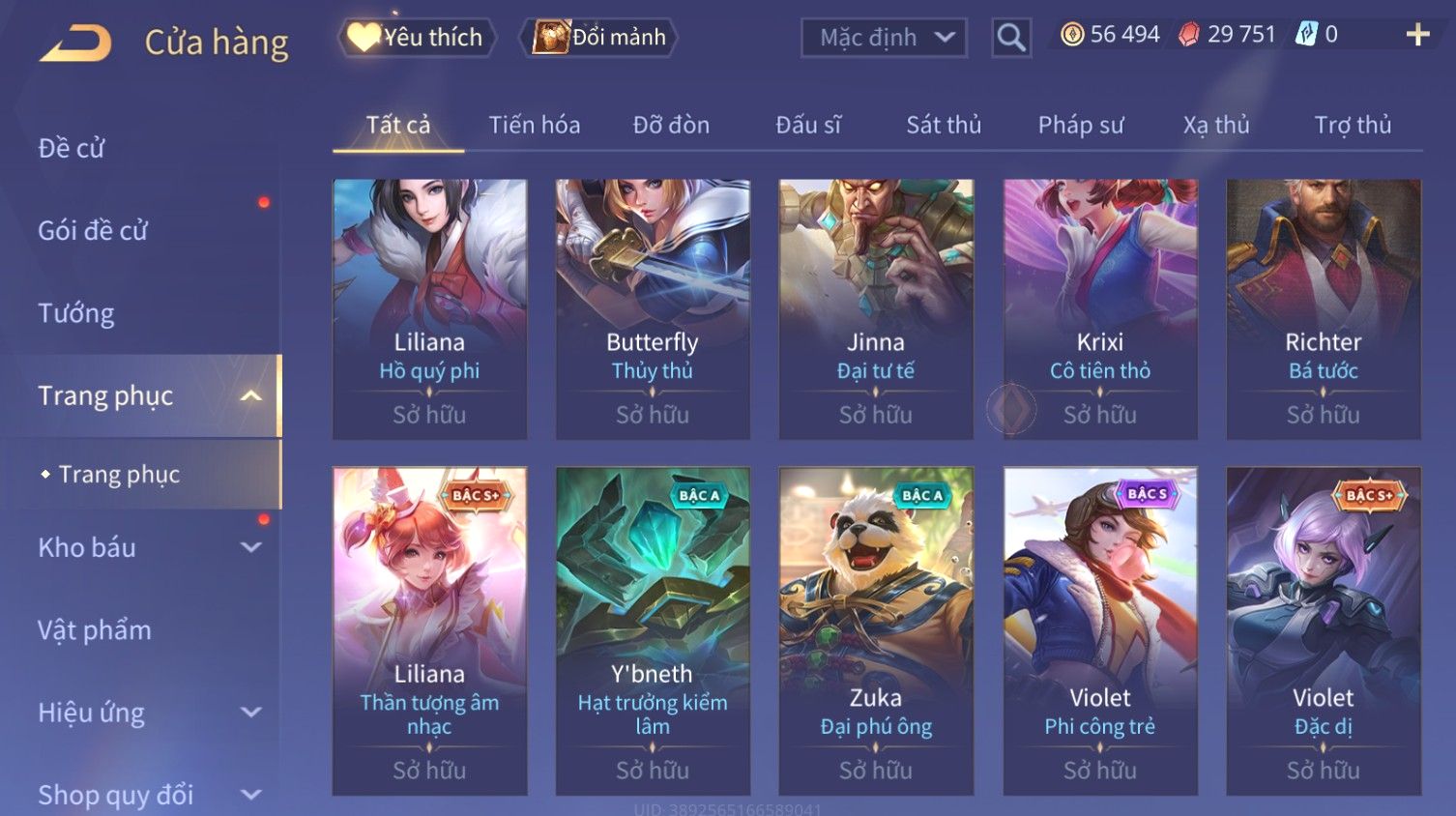
Task: Expand the Hiệu ứng sidebar section
Action: (x=251, y=713)
